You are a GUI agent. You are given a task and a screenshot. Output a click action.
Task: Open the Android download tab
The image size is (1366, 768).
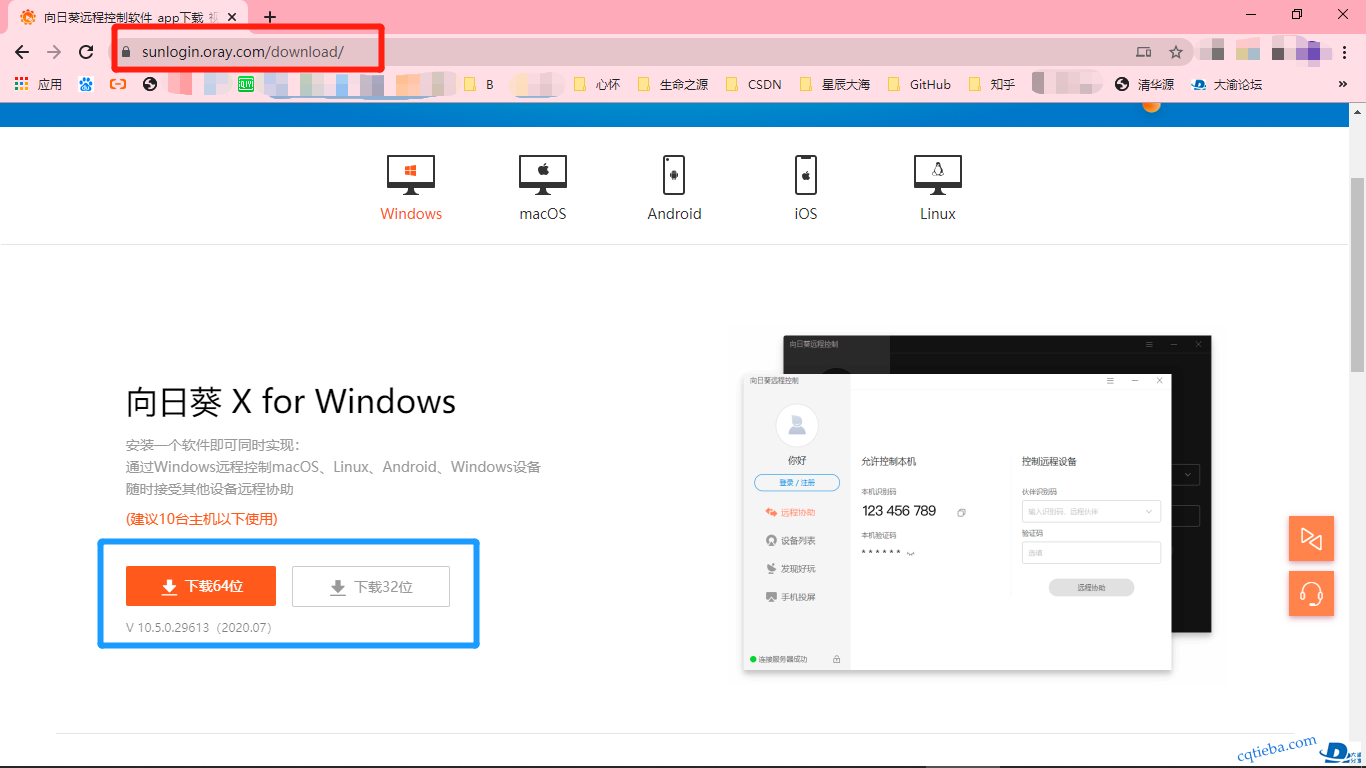point(674,187)
